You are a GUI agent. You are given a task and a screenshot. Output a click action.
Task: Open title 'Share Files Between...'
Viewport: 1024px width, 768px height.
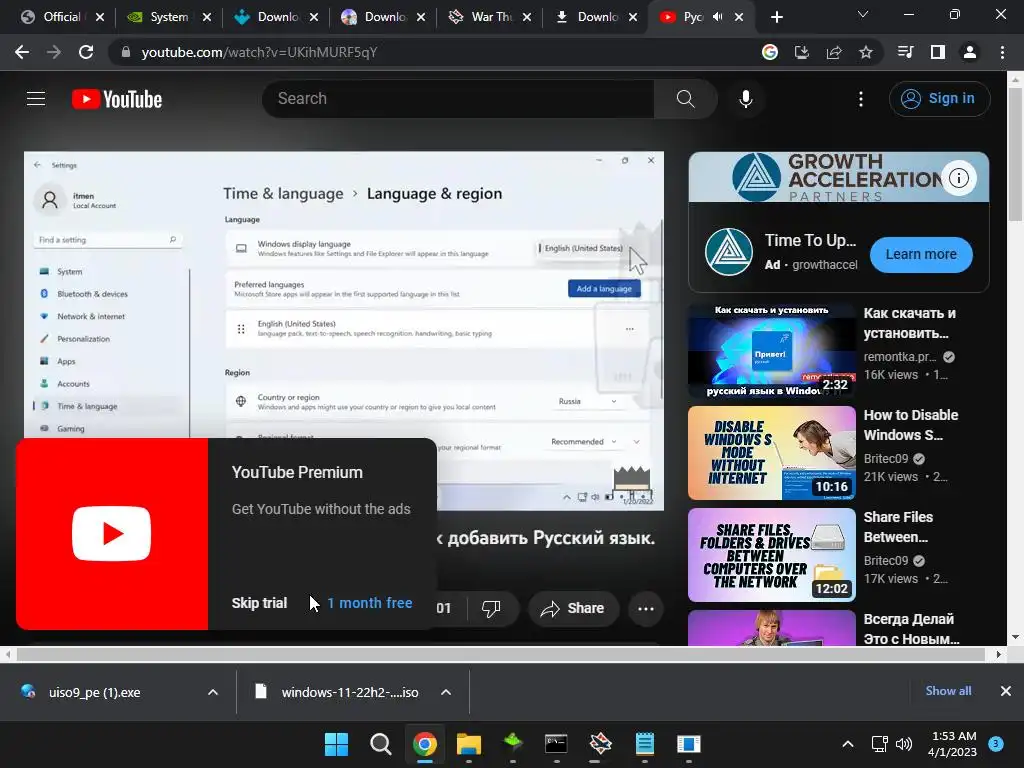click(898, 527)
